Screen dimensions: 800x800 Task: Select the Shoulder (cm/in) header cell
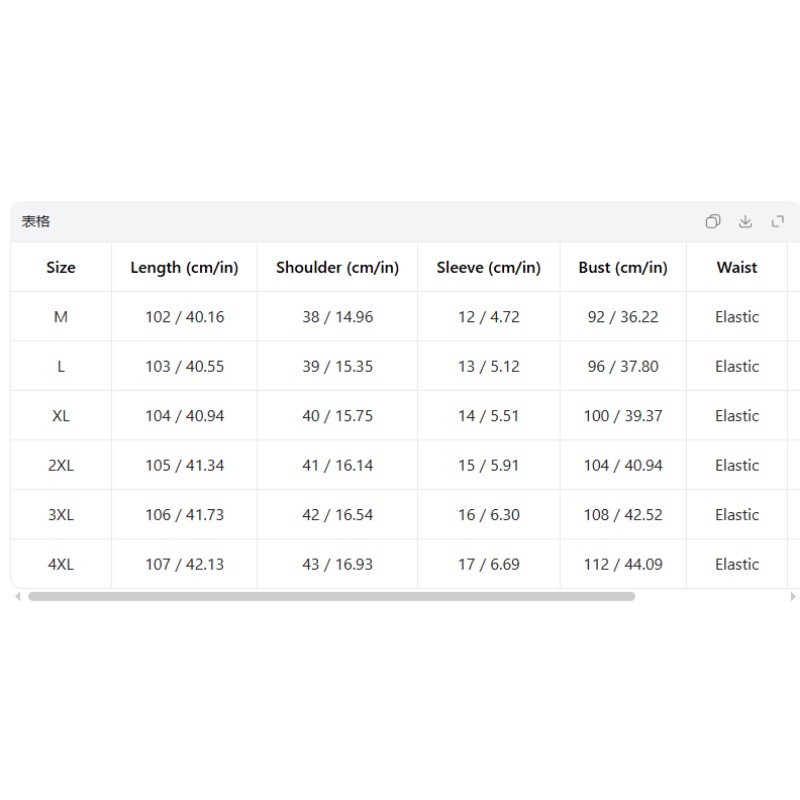pyautogui.click(x=337, y=267)
